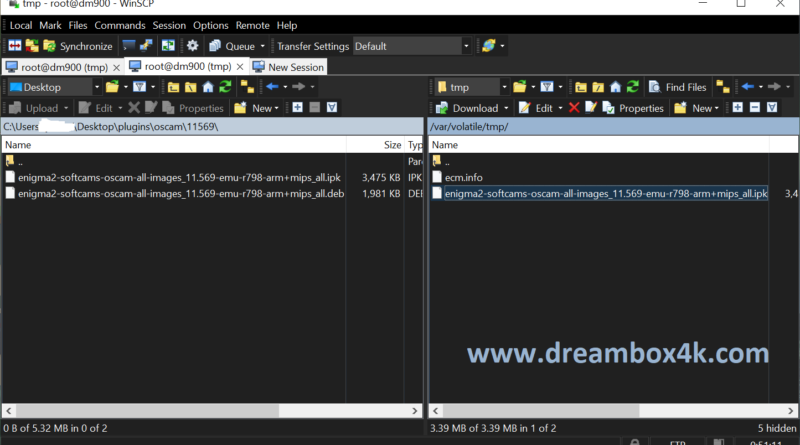This screenshot has width=800, height=445.
Task: Click the remote Open Directory folder icon
Action: (520, 87)
